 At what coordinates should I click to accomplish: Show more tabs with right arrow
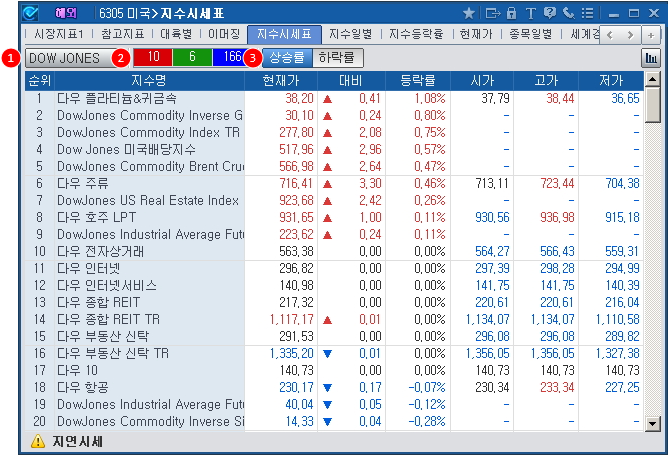pos(630,35)
